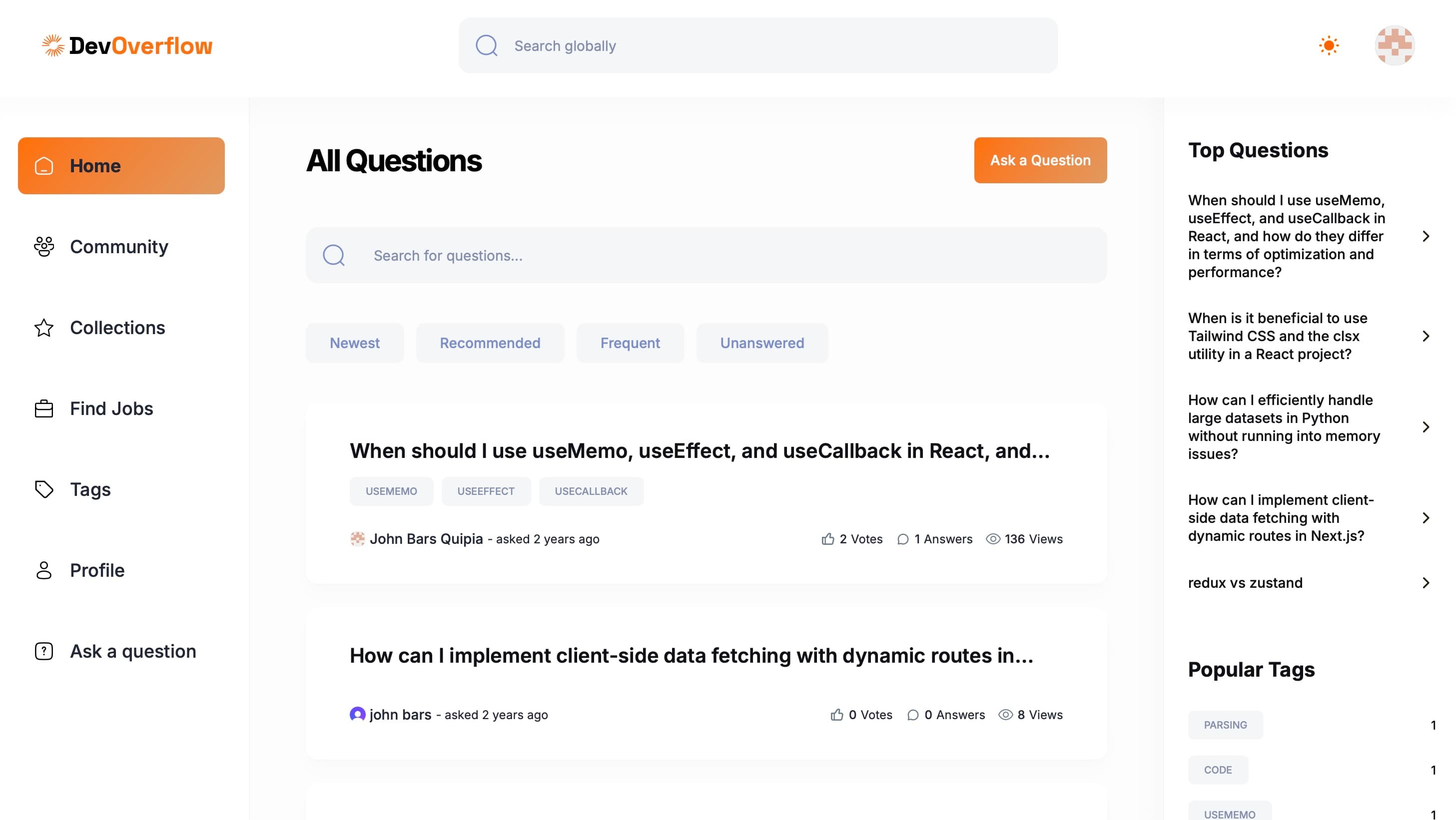Open Find Jobs via the briefcase icon
1456x820 pixels.
point(43,409)
